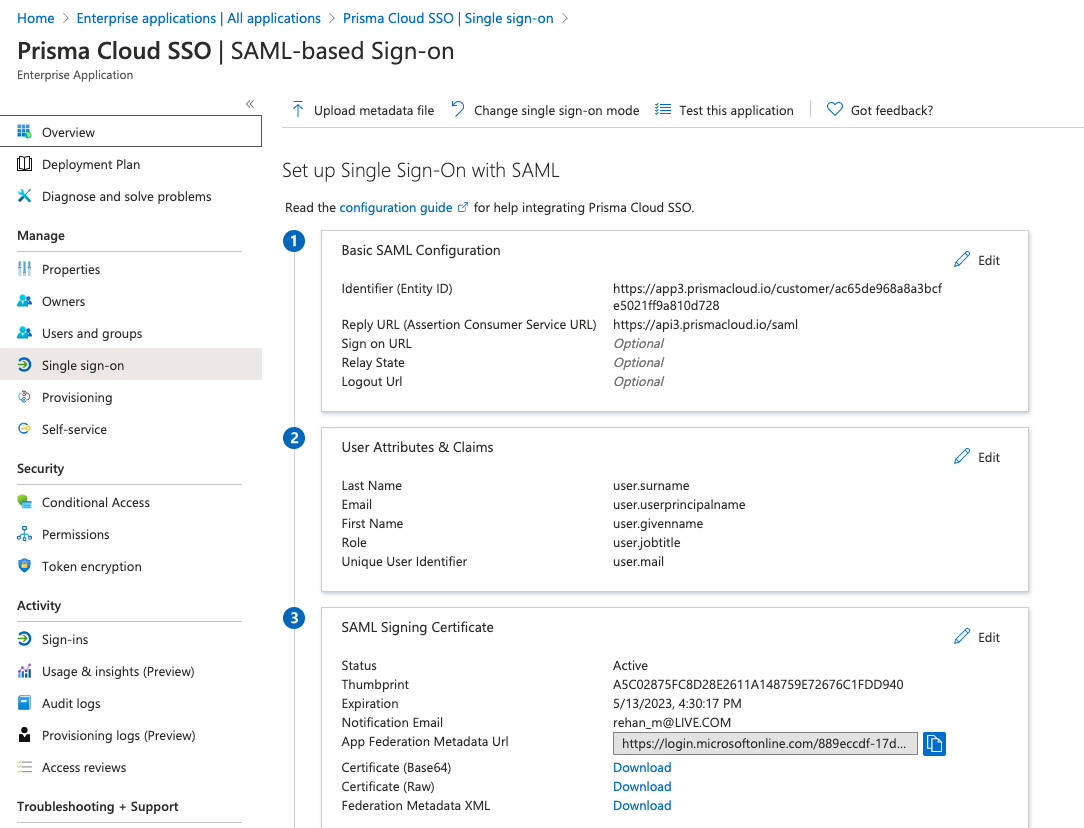This screenshot has width=1084, height=828.
Task: Edit the SAML Signing Certificate
Action: pos(977,637)
